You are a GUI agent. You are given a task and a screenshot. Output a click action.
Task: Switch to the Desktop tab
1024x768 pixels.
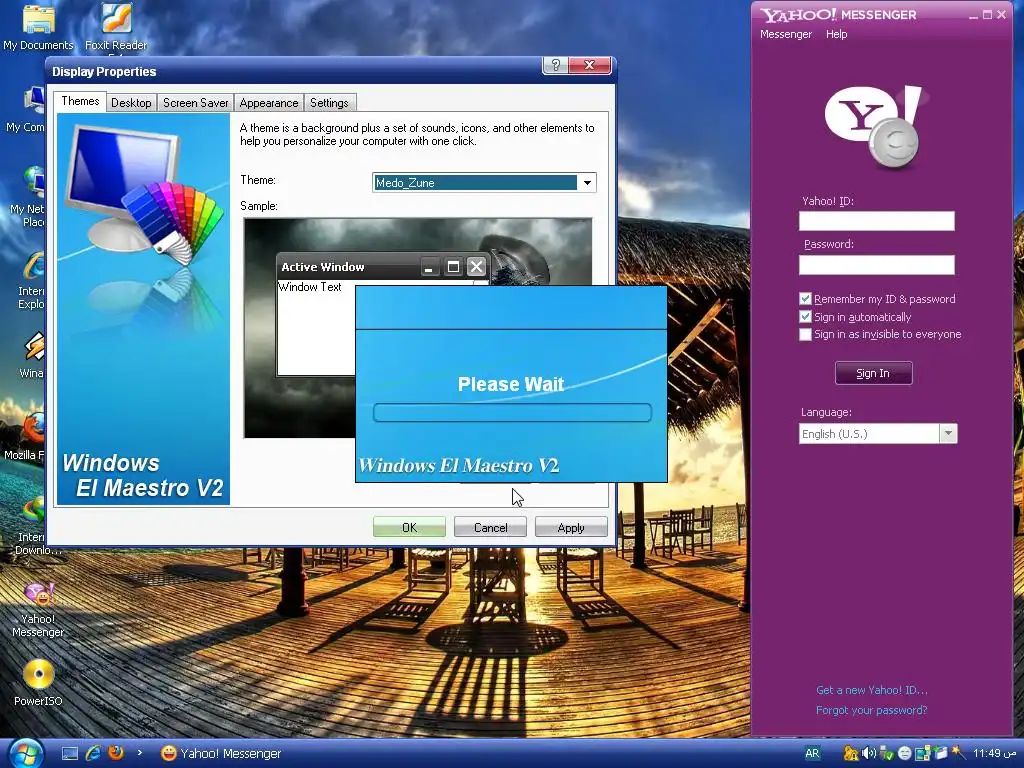[x=131, y=103]
